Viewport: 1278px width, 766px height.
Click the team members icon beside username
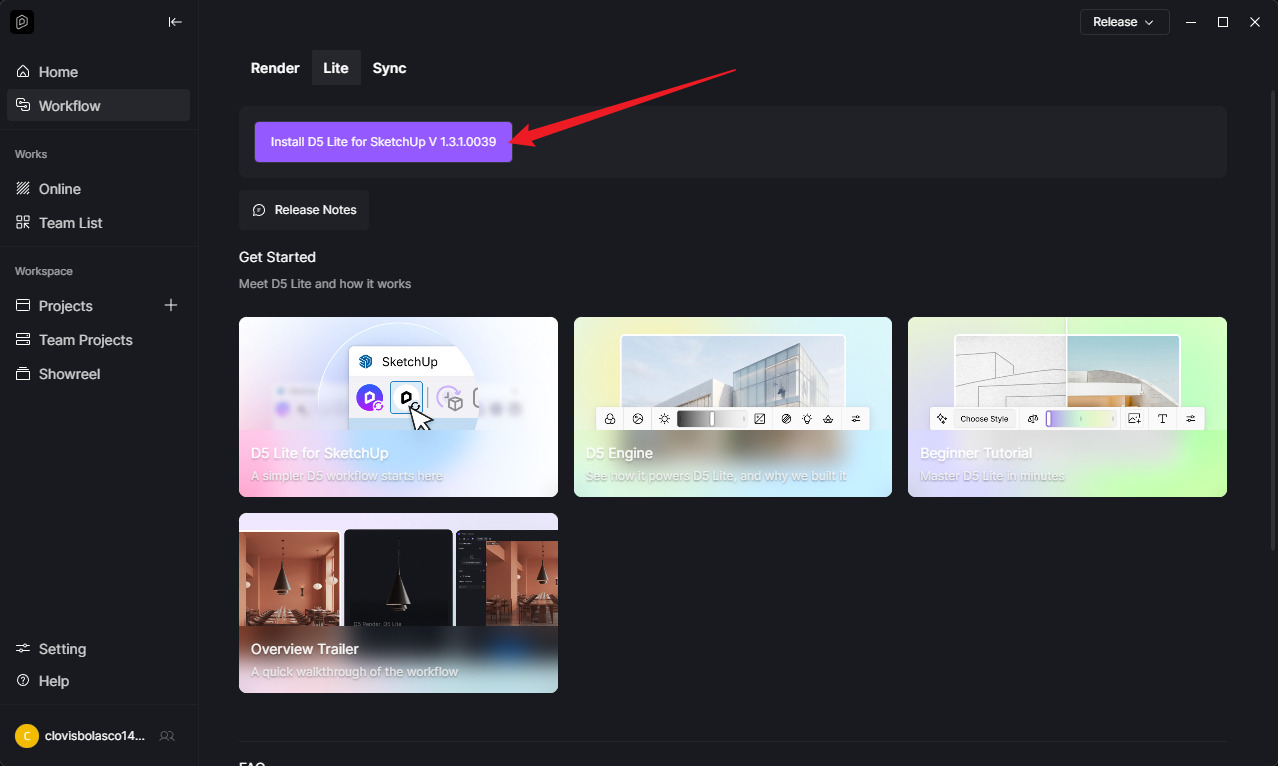click(167, 736)
